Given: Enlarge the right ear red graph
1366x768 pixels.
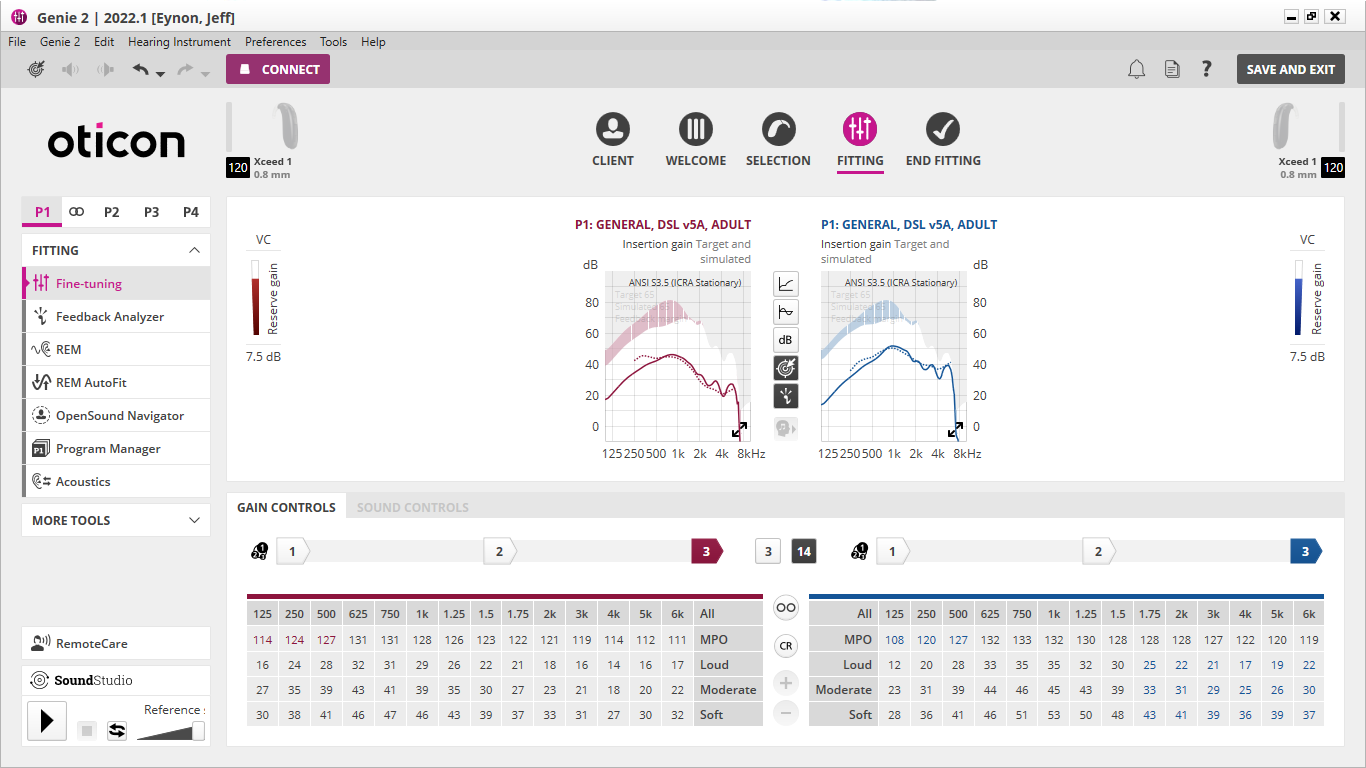Looking at the screenshot, I should (x=739, y=430).
